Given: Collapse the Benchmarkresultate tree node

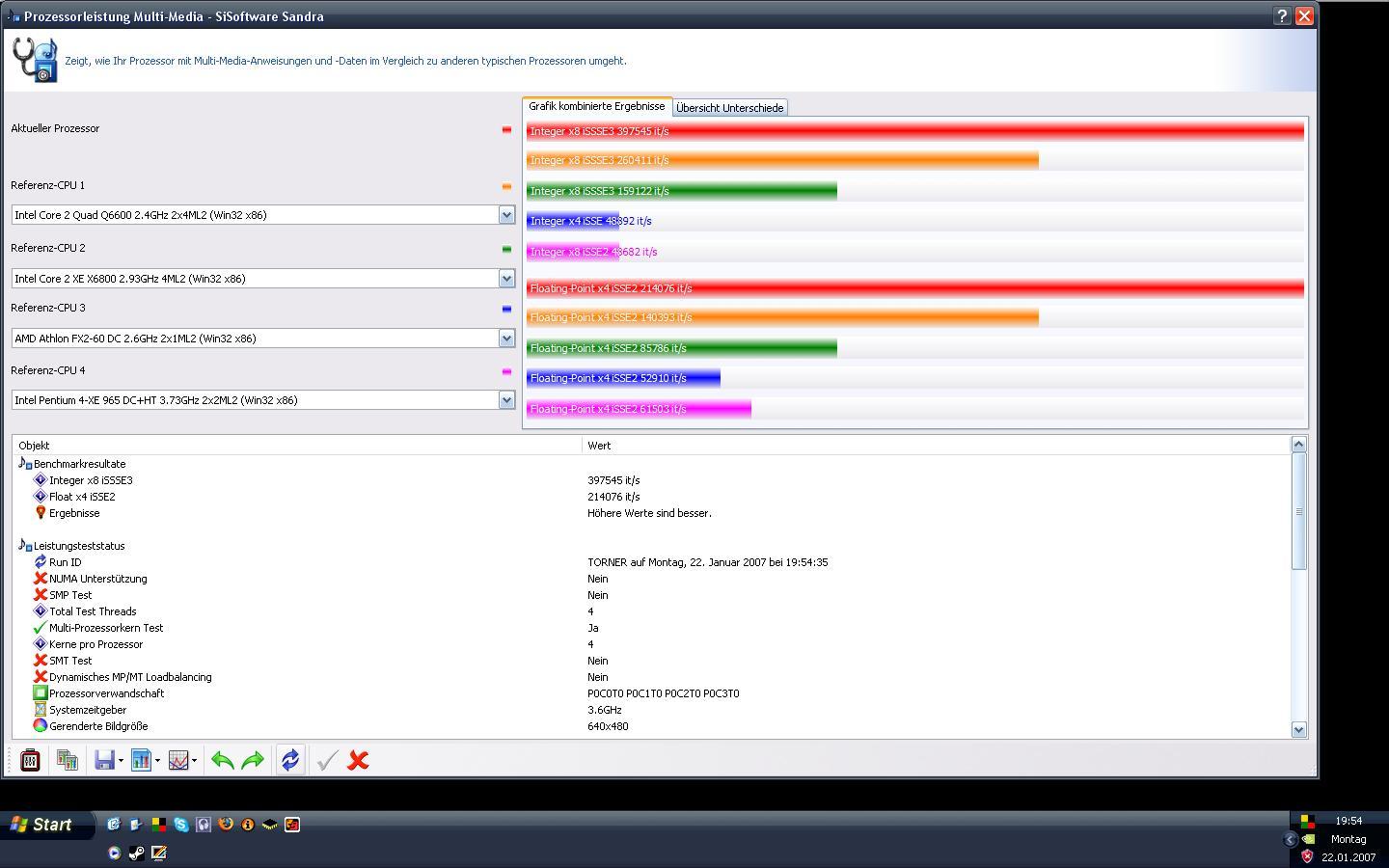Looking at the screenshot, I should coord(25,464).
